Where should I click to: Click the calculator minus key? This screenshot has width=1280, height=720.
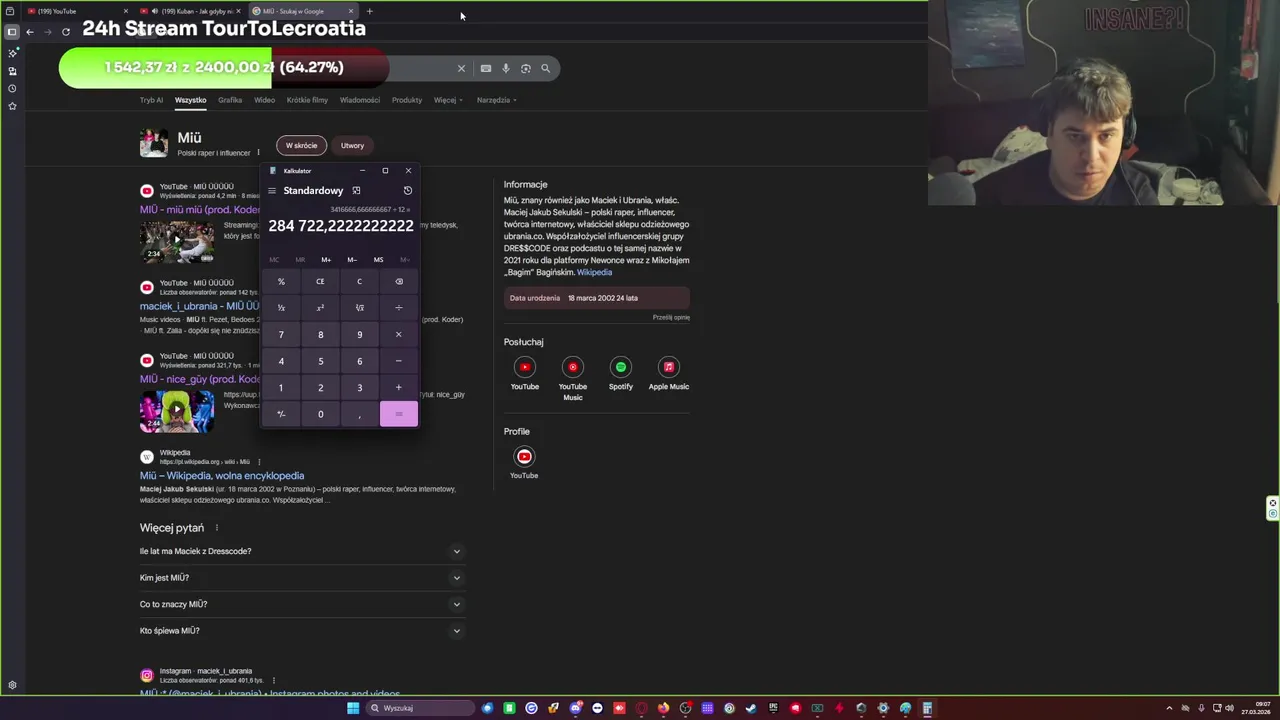pyautogui.click(x=398, y=361)
